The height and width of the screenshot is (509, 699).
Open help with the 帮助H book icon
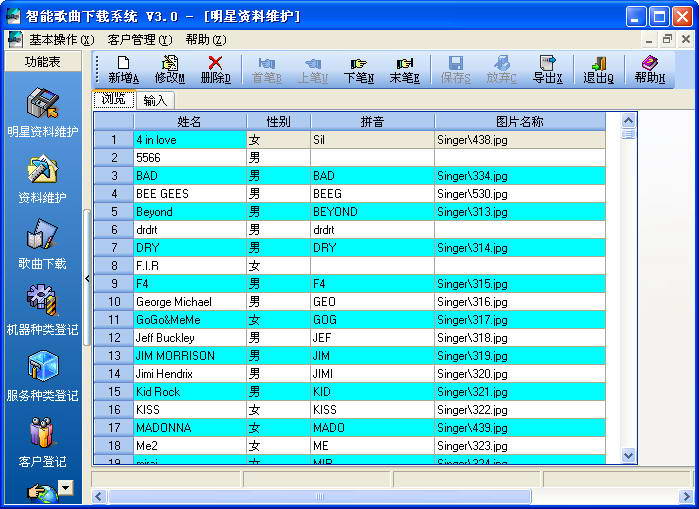[x=650, y=63]
